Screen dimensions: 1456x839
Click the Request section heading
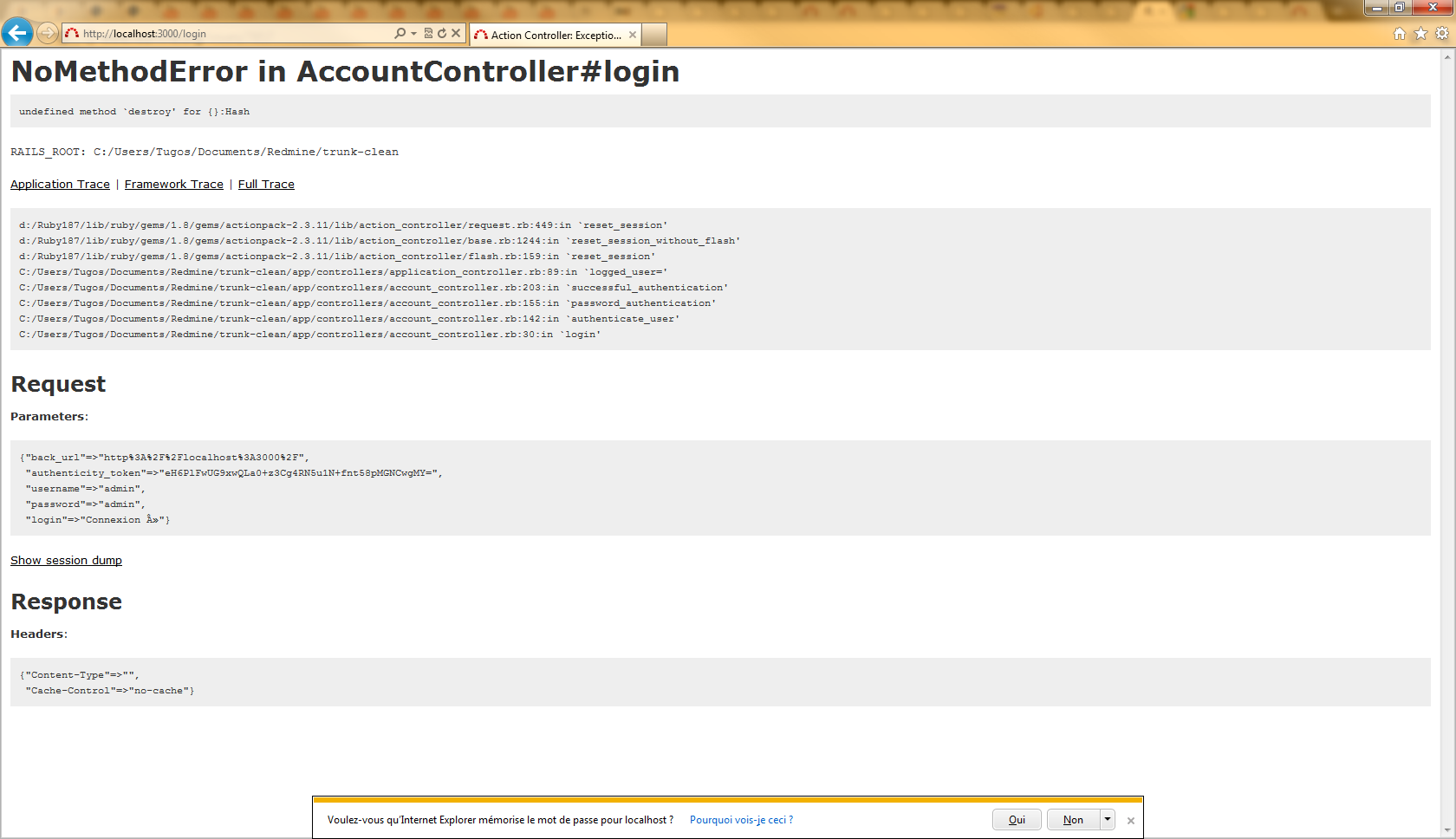[x=58, y=384]
